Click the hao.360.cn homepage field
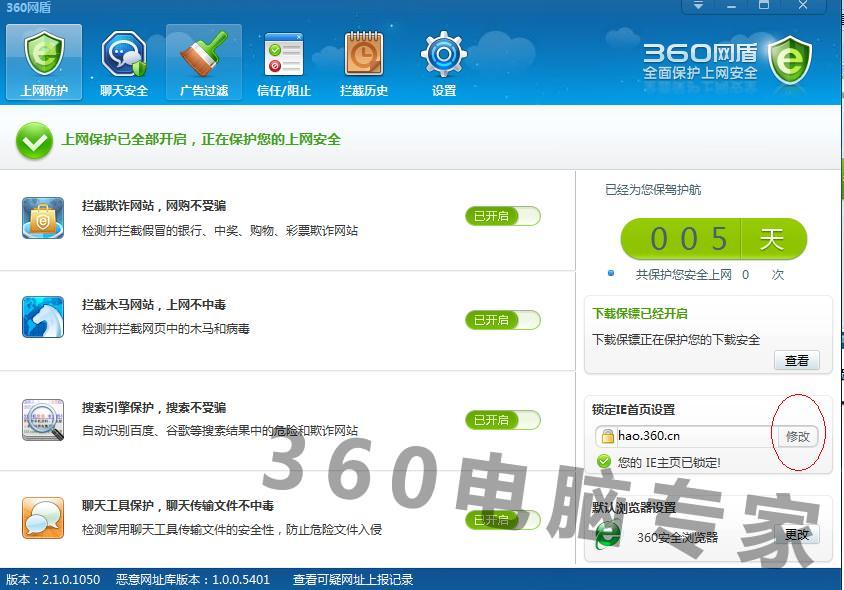844x590 pixels. pos(686,436)
